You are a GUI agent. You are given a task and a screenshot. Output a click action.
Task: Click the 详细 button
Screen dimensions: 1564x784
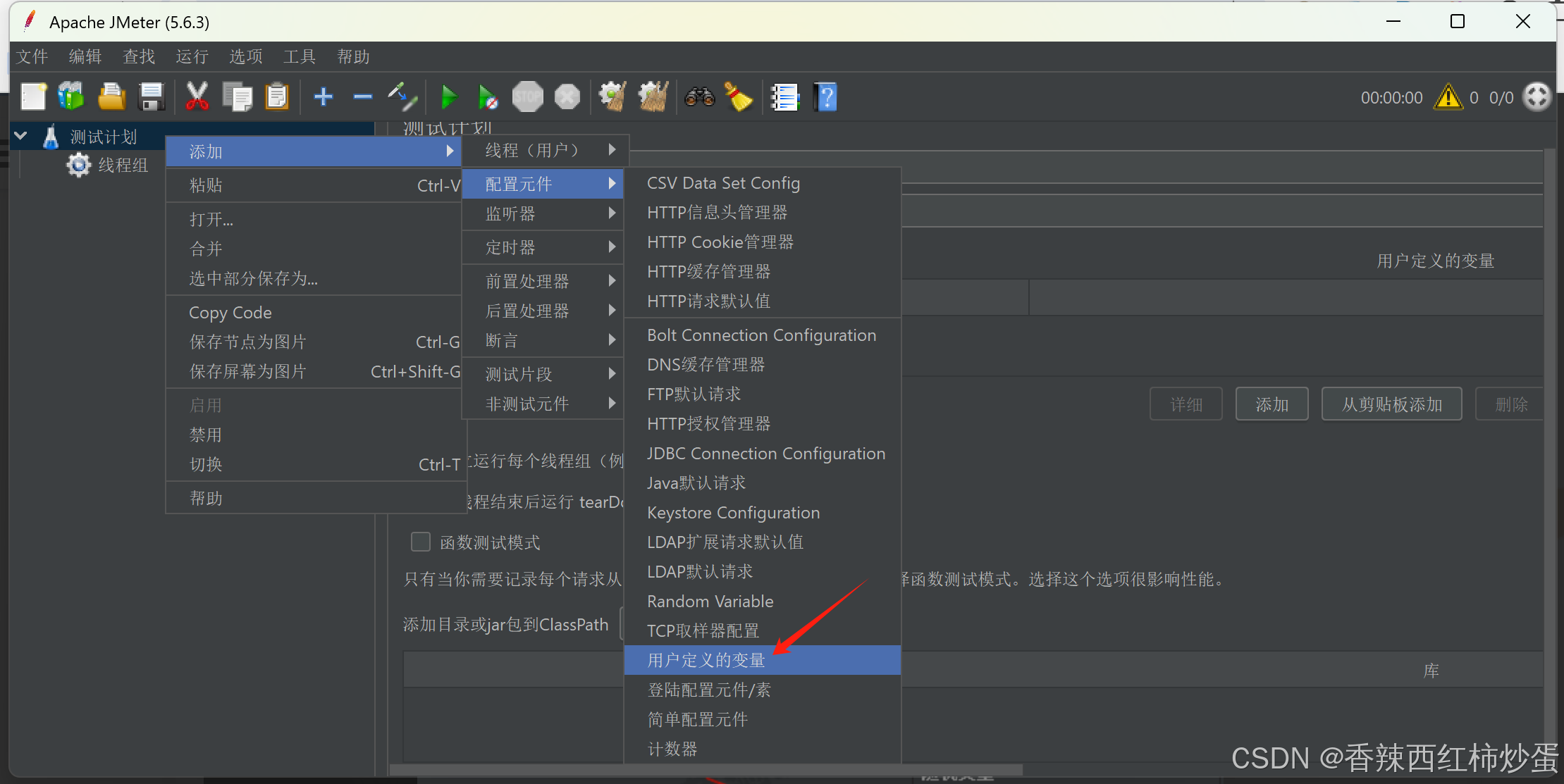(x=1186, y=404)
